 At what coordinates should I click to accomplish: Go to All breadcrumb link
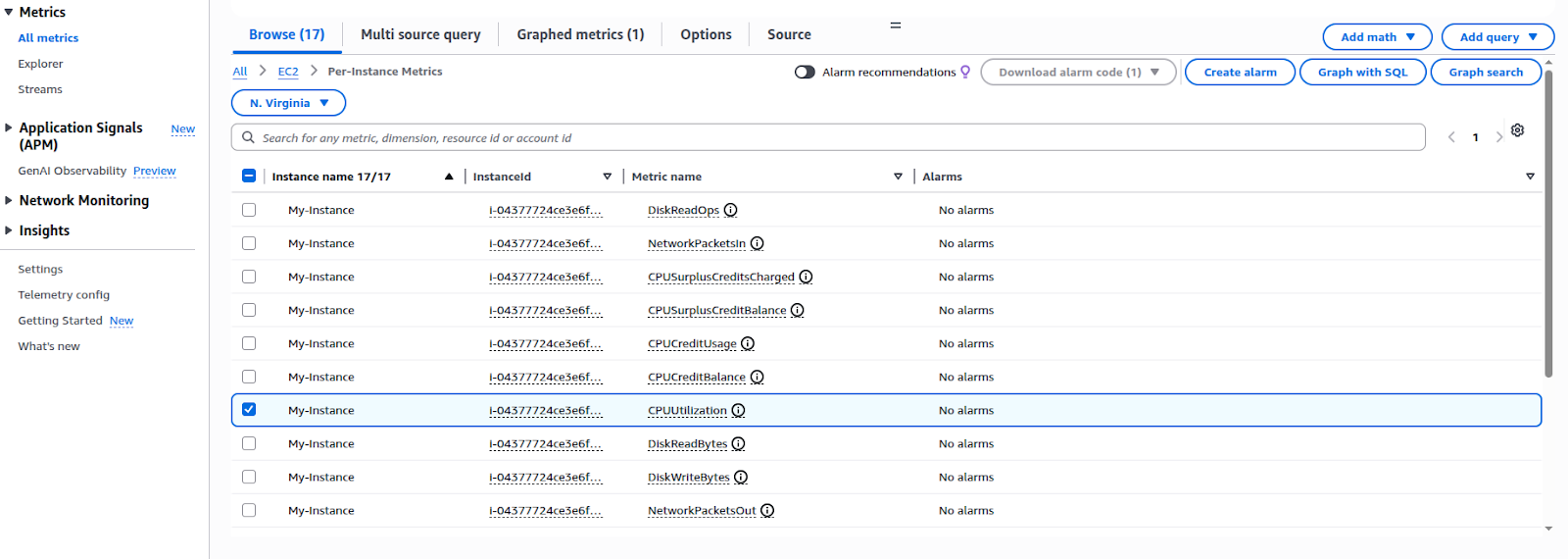[x=240, y=72]
